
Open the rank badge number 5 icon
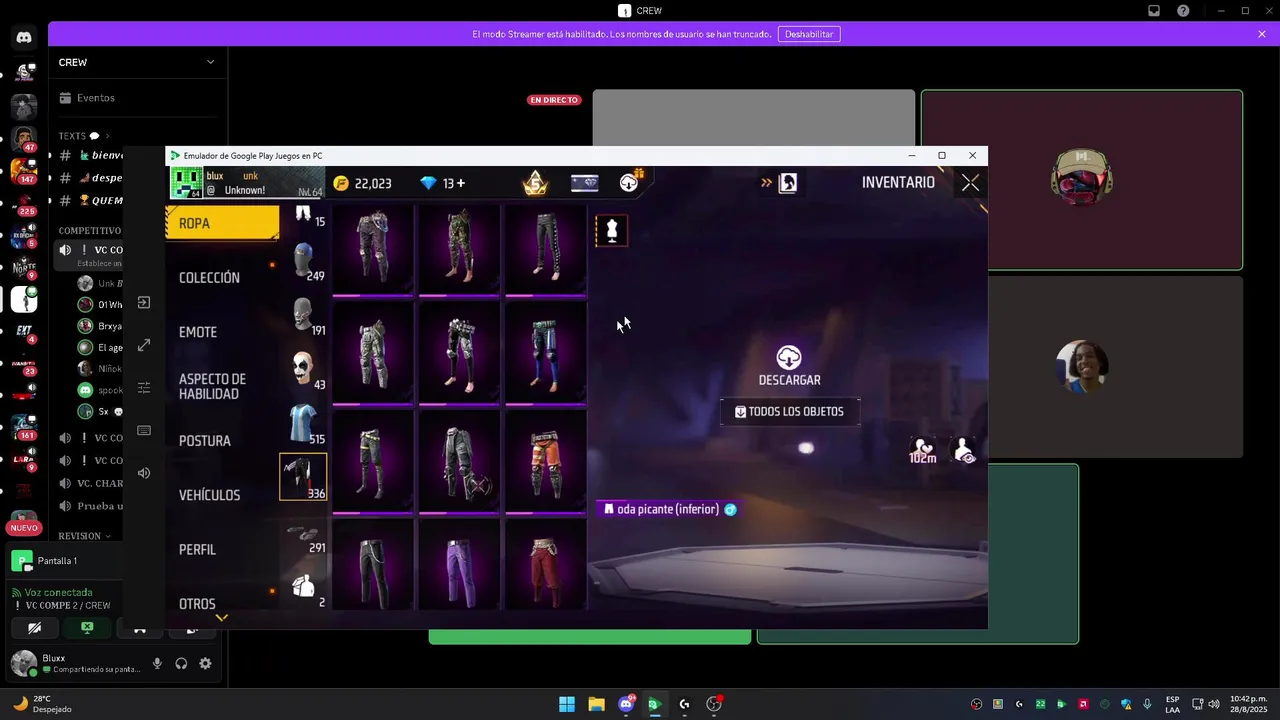(x=535, y=183)
